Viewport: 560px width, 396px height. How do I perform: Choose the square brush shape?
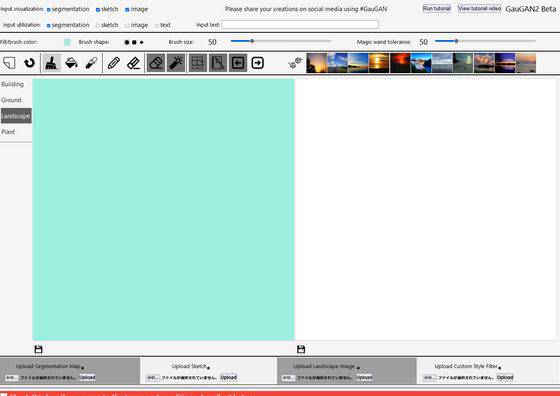click(134, 42)
